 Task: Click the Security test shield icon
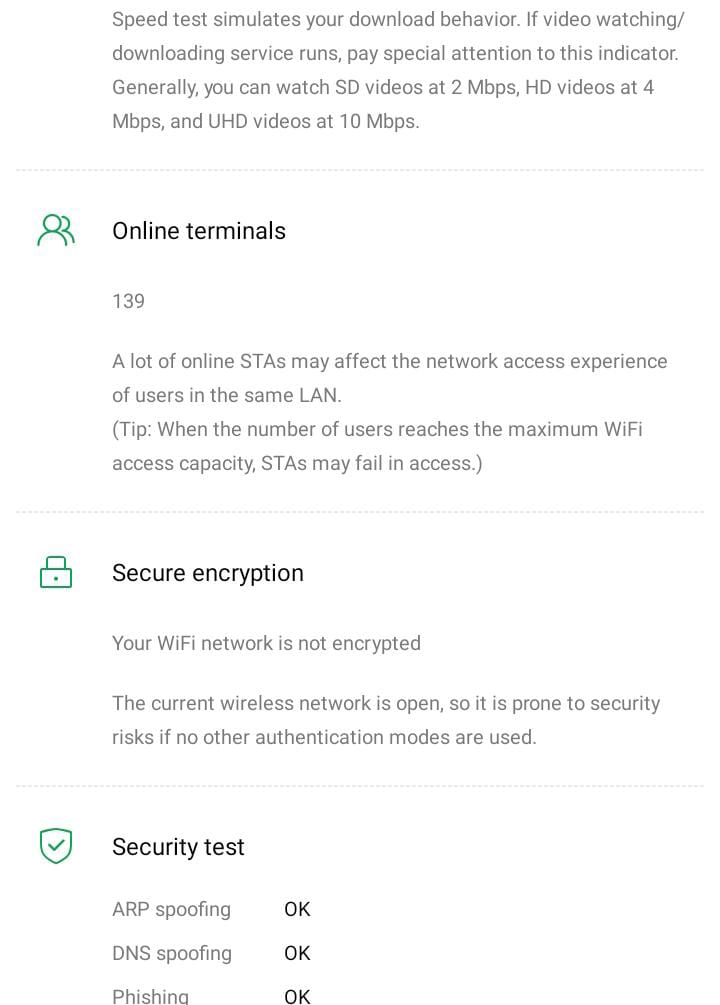(x=56, y=847)
